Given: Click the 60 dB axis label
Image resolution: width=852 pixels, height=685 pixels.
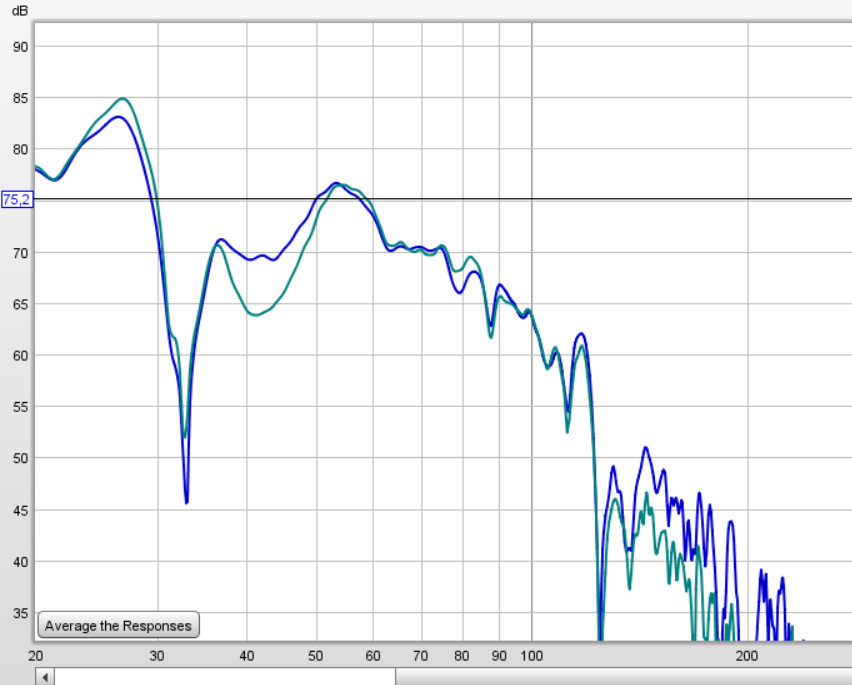Looking at the screenshot, I should tap(20, 356).
